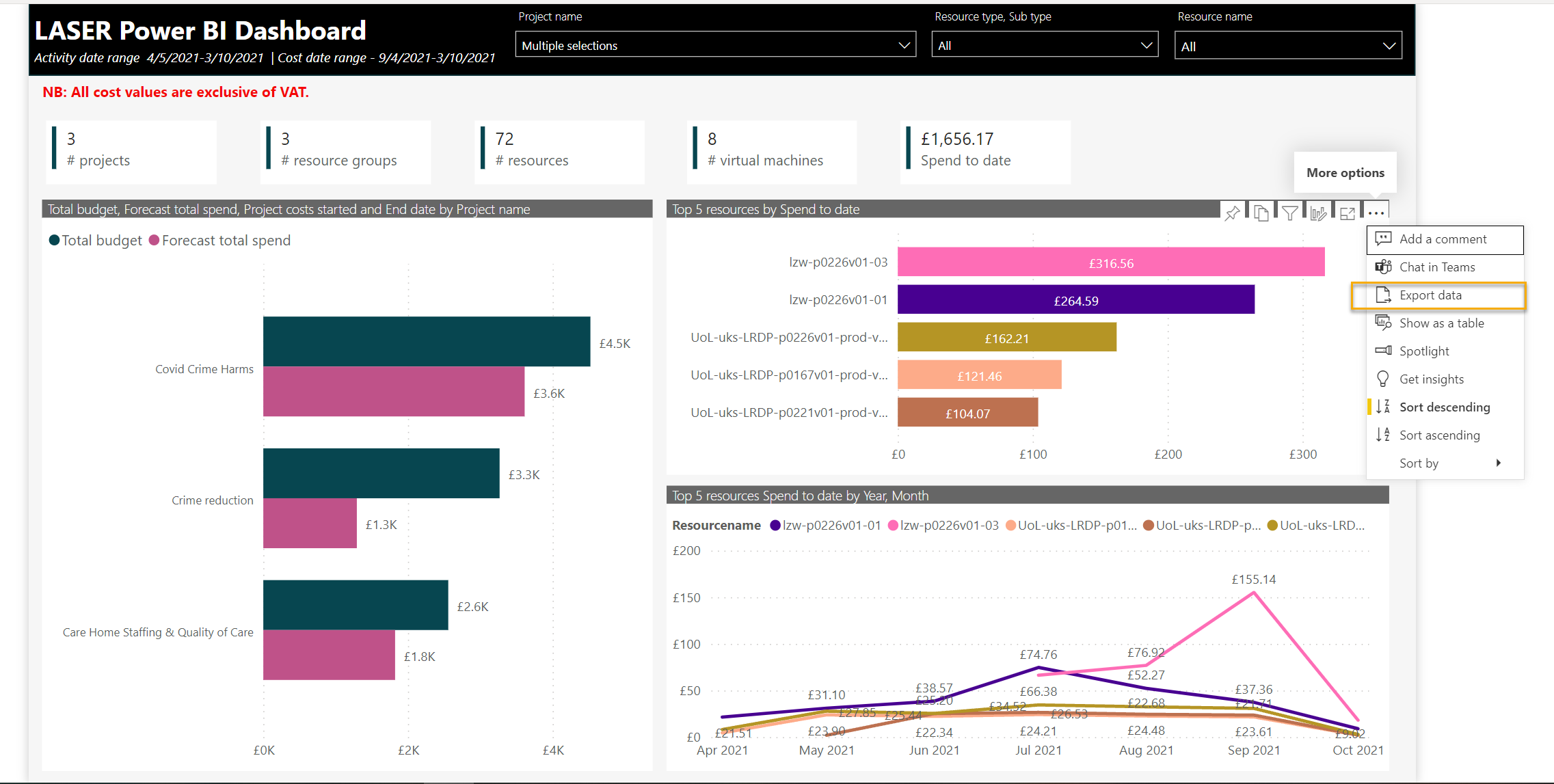Viewport: 1554px width, 784px height.
Task: Click the Crime reduction axis label
Action: point(213,500)
